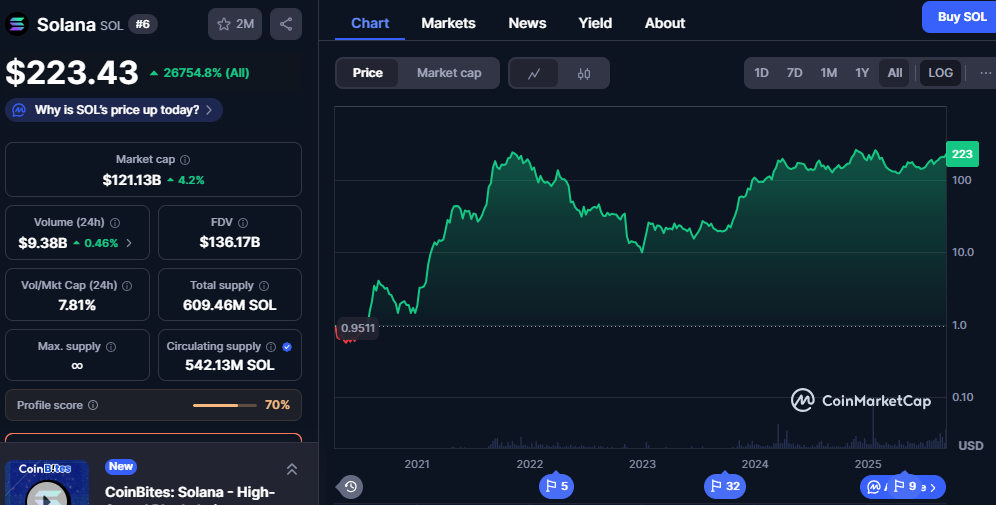The image size is (996, 505).
Task: Click verified checkmark beside Circulating supply
Action: [x=287, y=347]
